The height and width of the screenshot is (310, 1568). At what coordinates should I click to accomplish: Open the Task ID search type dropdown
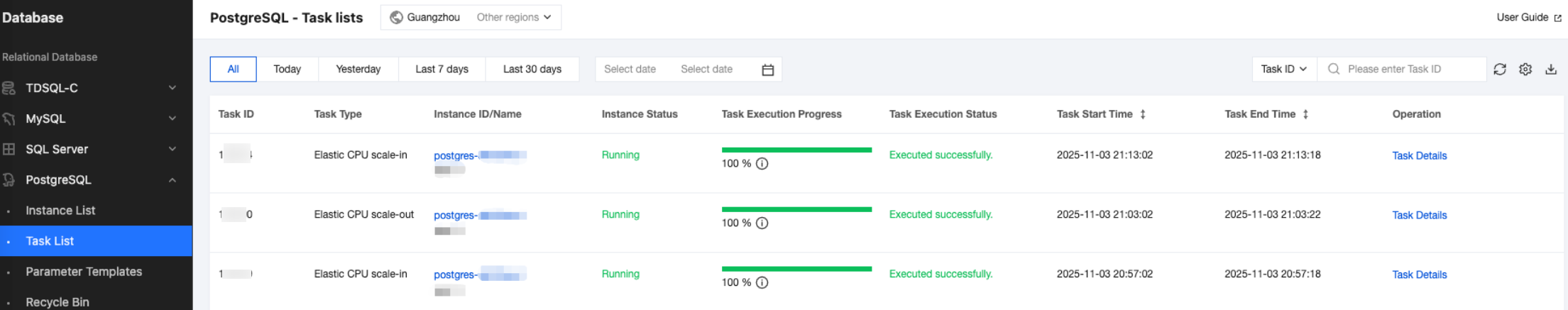(x=1283, y=70)
